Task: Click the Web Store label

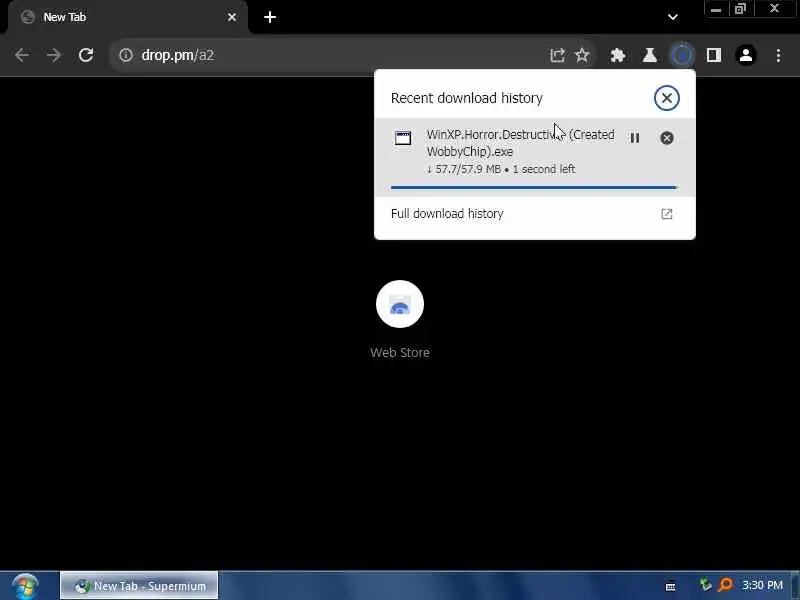Action: pos(400,353)
